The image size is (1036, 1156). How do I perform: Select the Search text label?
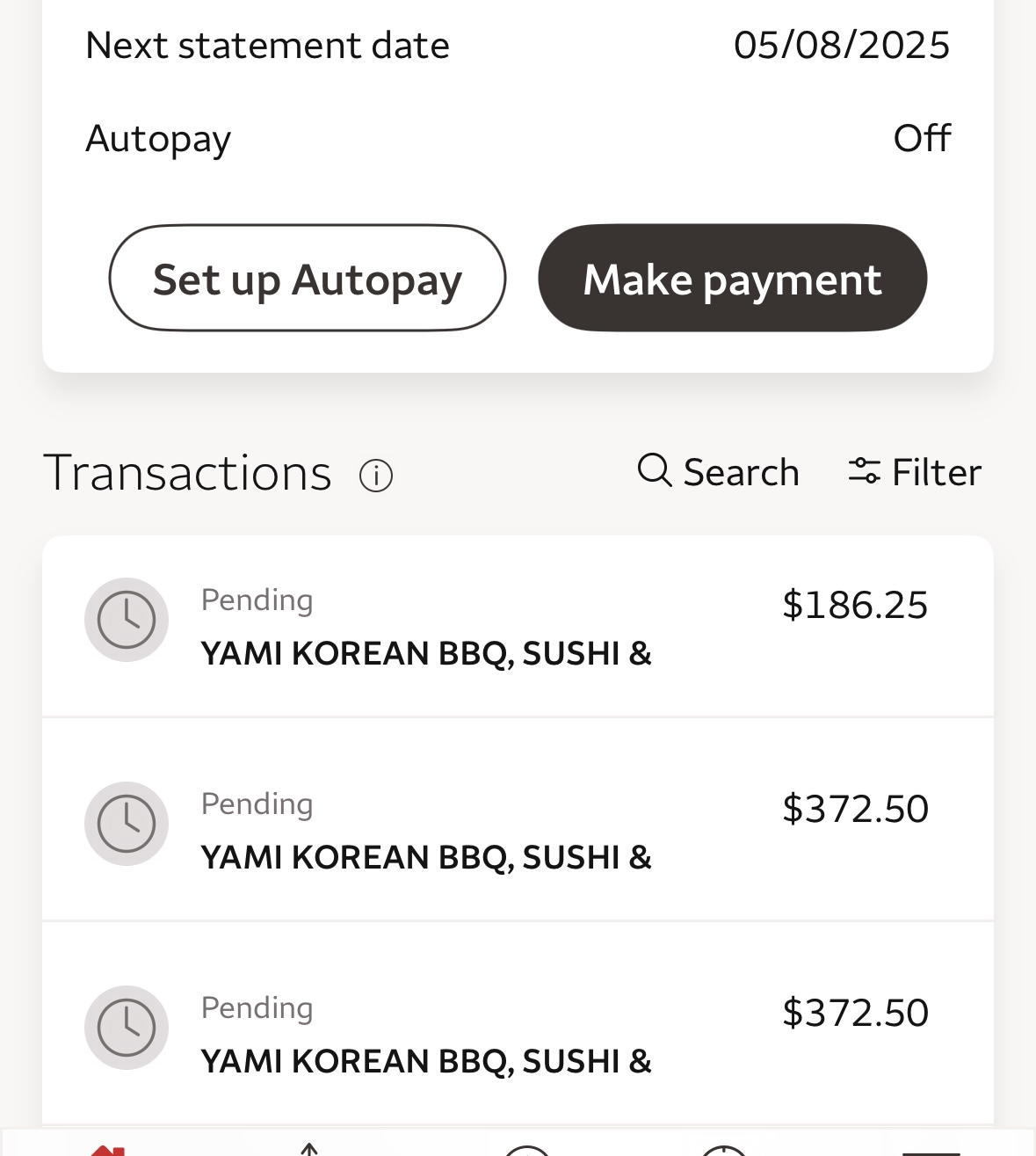point(741,472)
